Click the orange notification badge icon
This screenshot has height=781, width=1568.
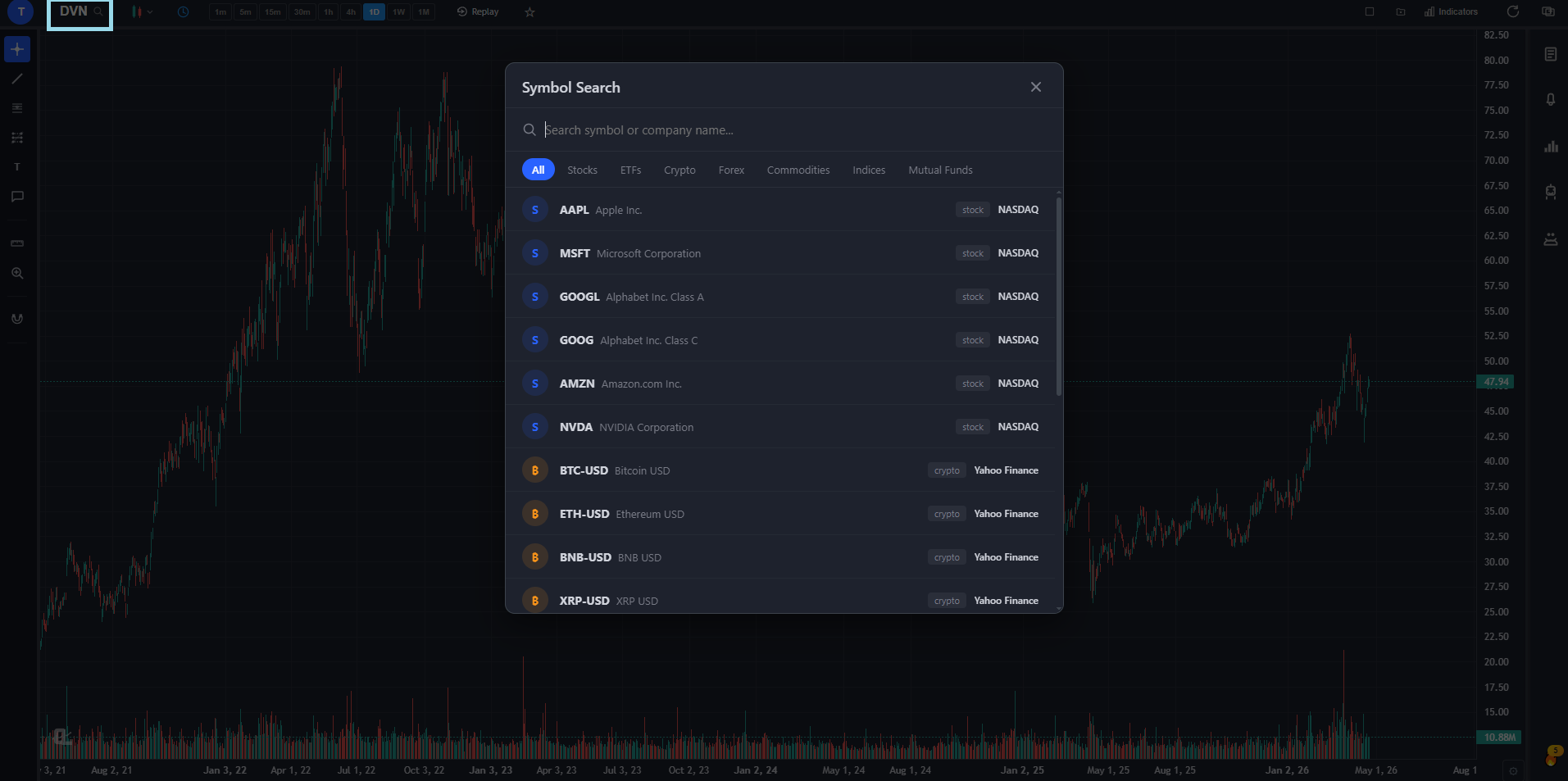tap(1553, 755)
